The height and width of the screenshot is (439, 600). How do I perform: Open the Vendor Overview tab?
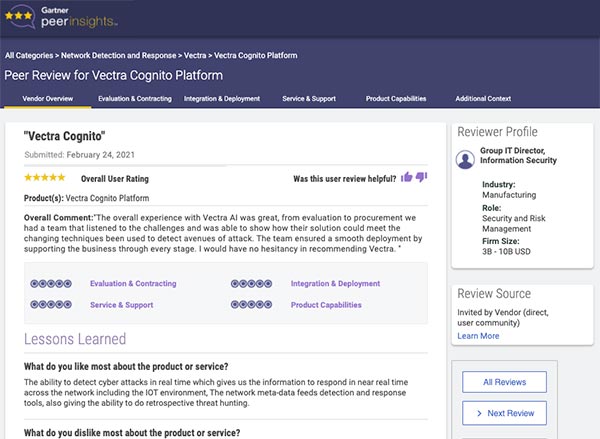point(47,99)
